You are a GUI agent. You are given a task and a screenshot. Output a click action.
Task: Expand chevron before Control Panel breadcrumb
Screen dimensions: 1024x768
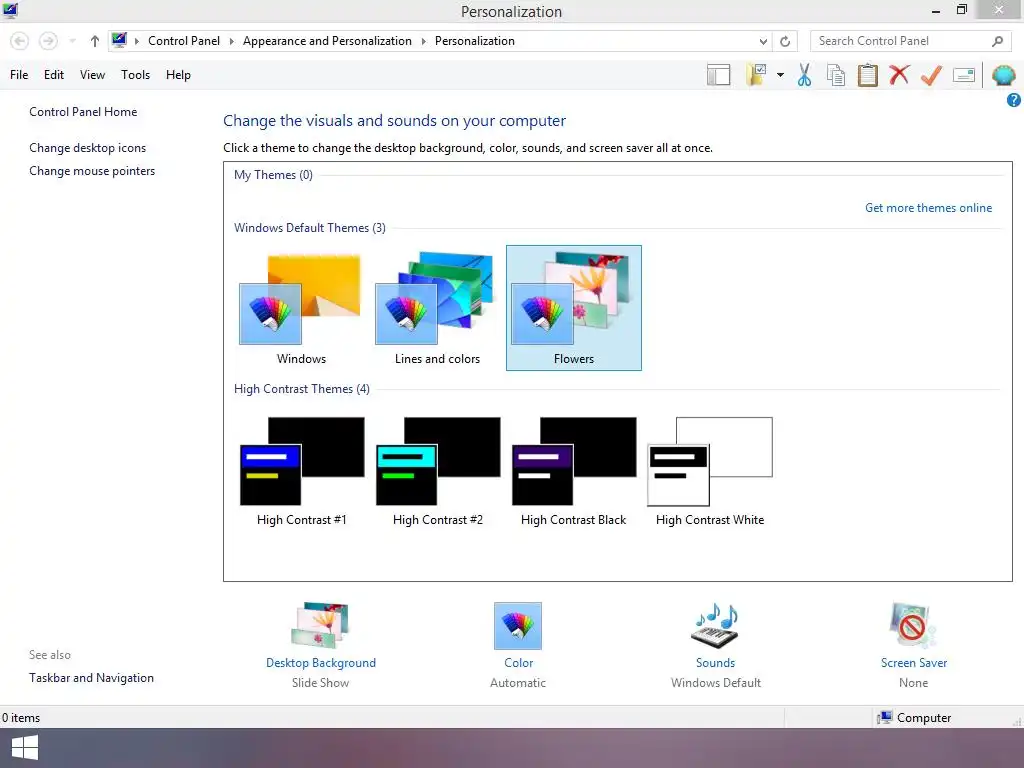point(136,41)
